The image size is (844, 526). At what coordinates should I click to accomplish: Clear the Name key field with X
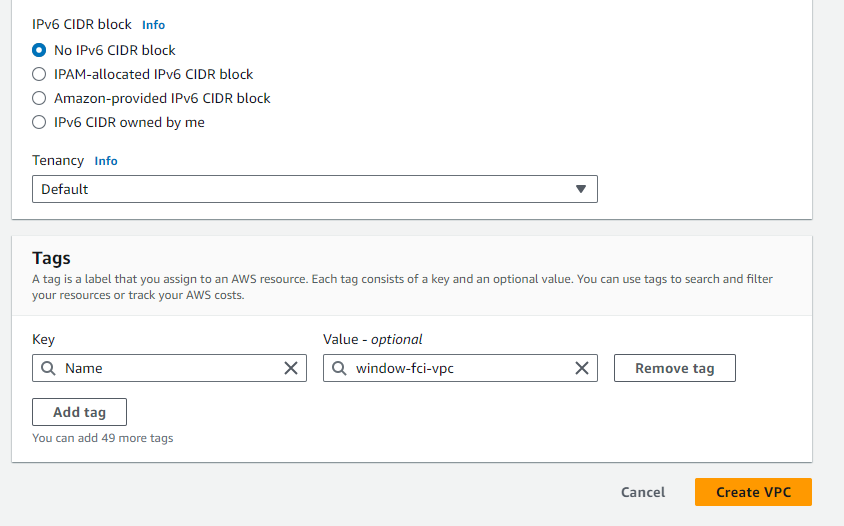click(x=291, y=368)
